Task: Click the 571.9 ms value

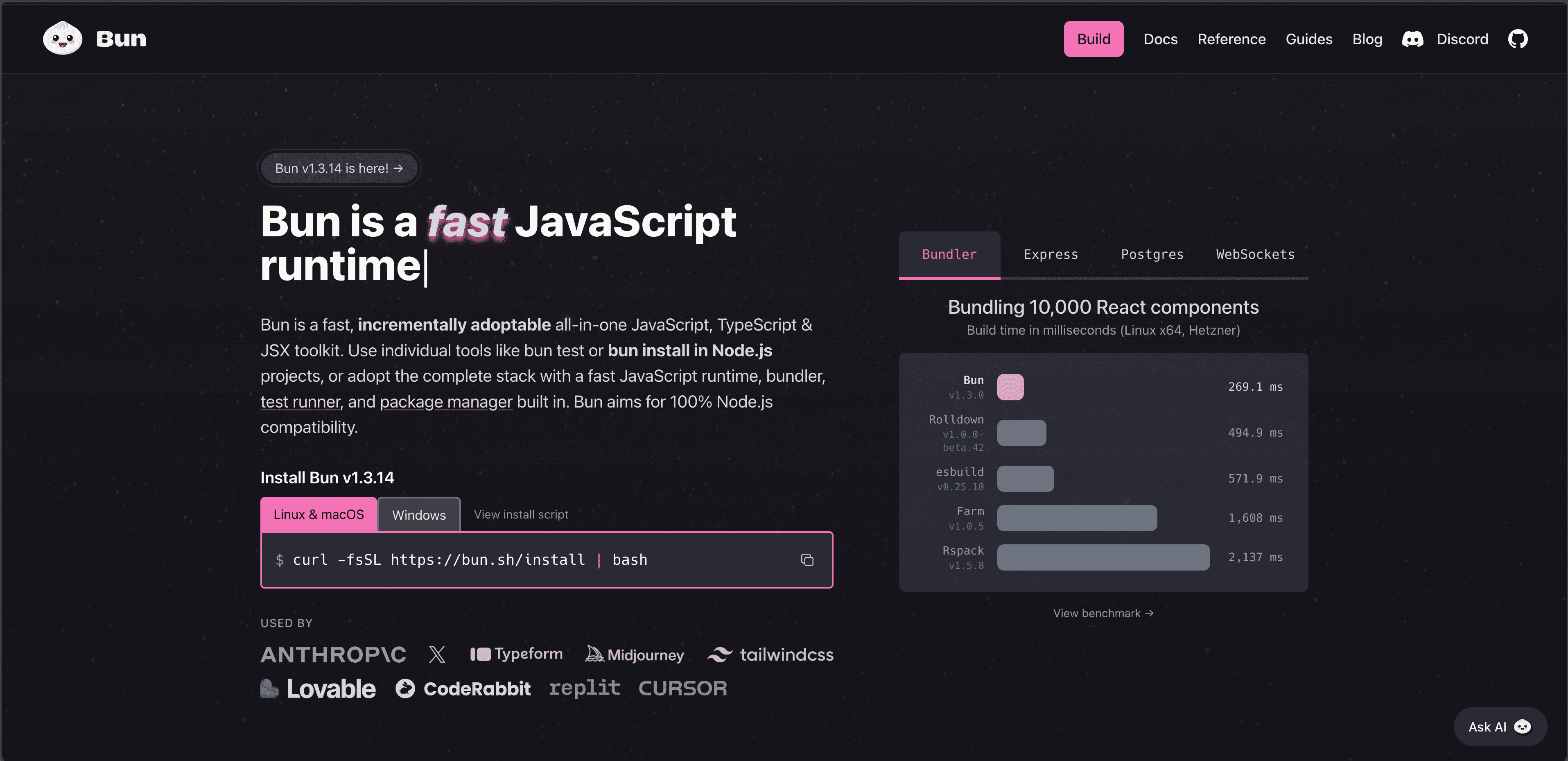Action: (x=1255, y=478)
